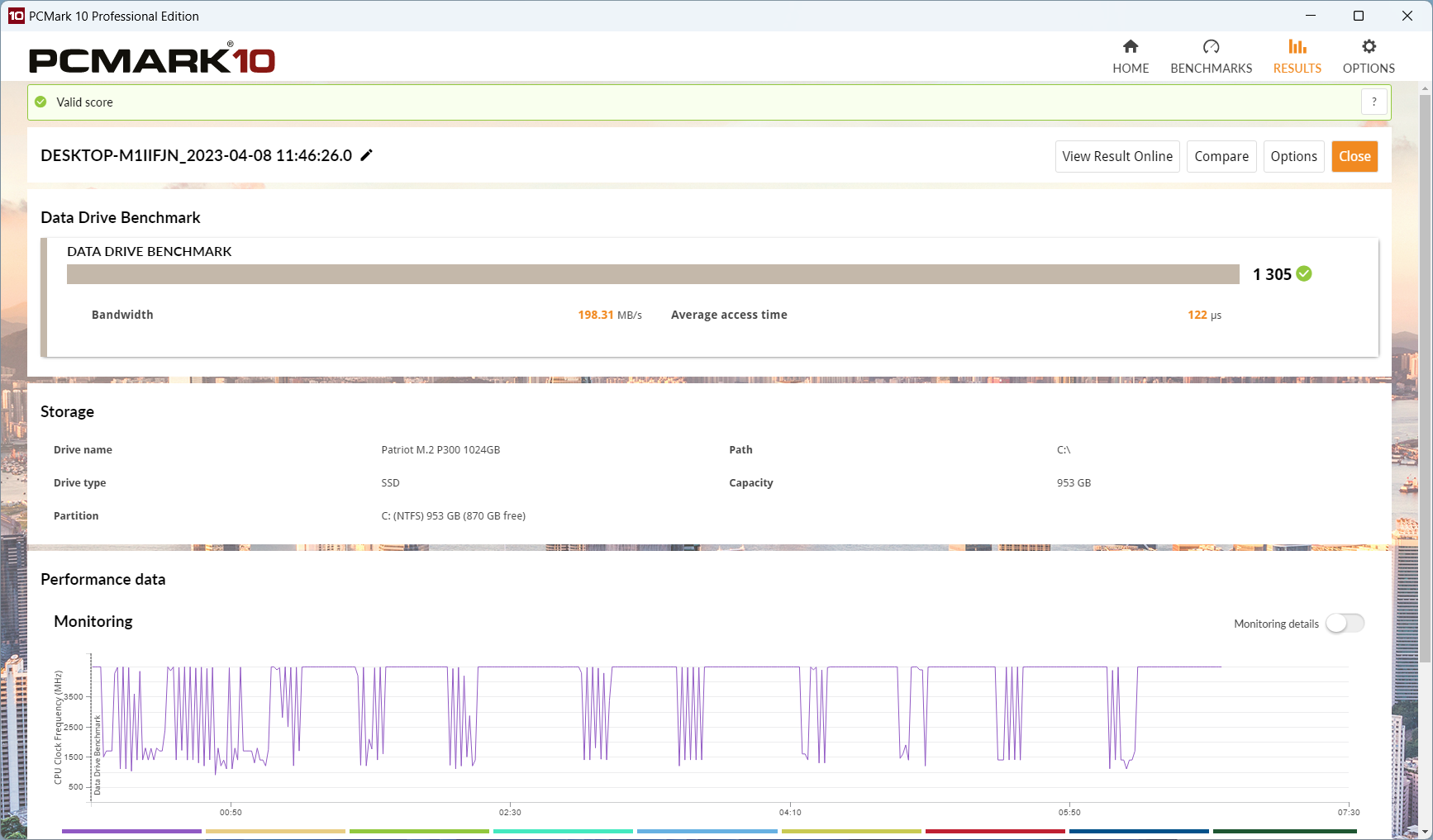
Task: Click View Result Online button
Action: (1116, 156)
